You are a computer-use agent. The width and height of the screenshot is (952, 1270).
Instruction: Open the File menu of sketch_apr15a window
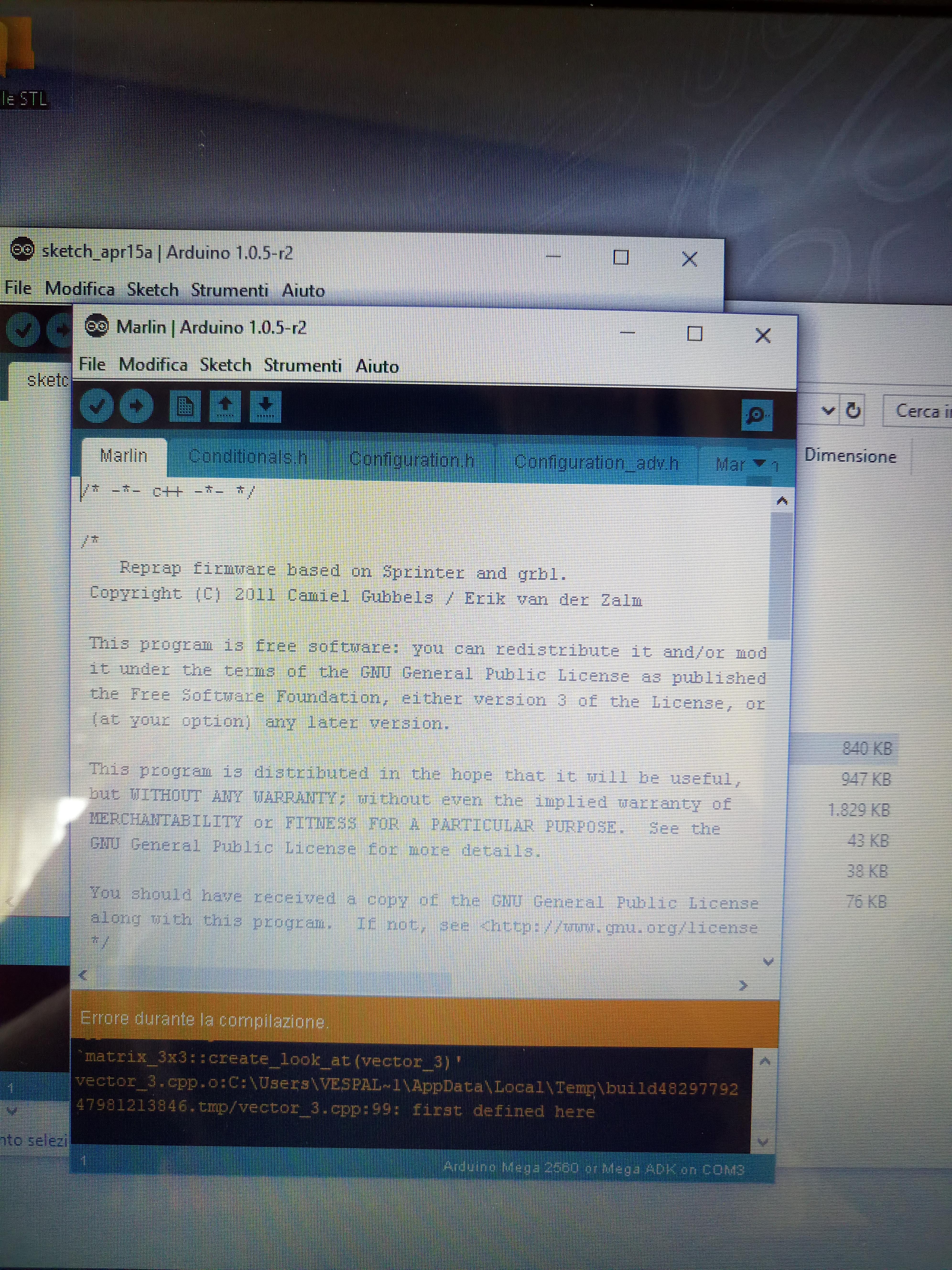18,287
